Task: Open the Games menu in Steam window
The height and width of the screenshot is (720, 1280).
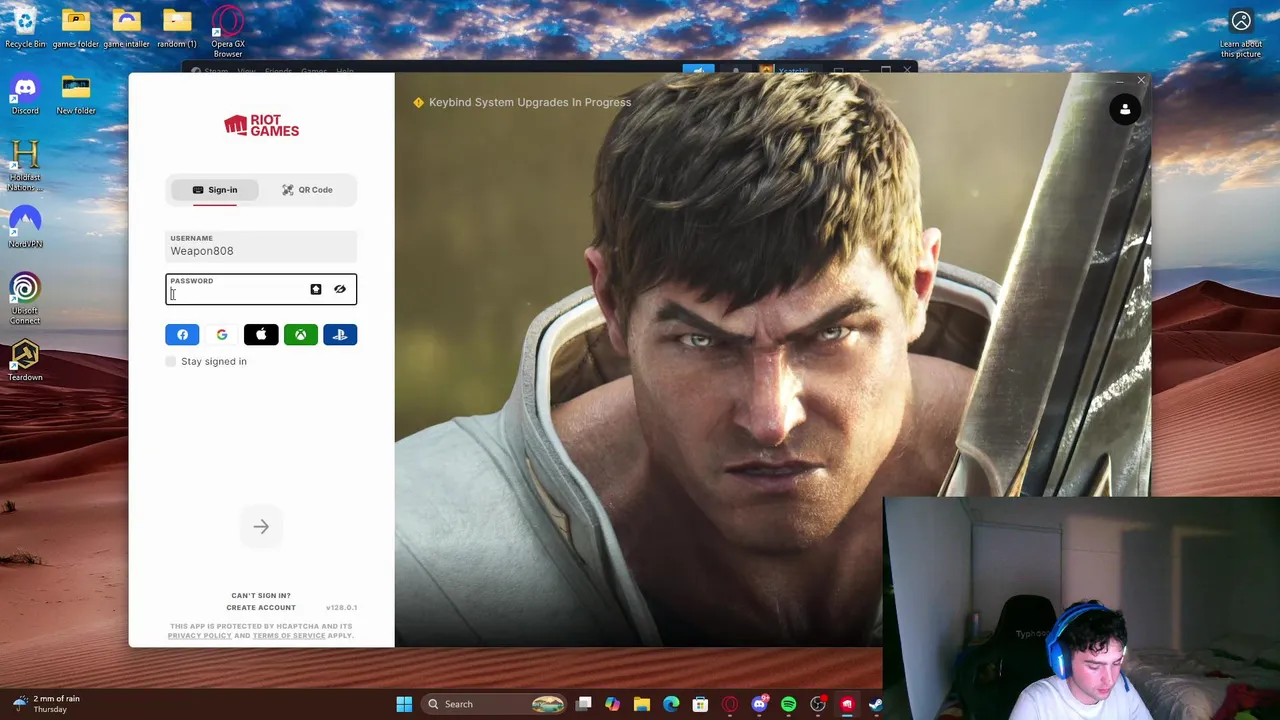Action: pyautogui.click(x=314, y=71)
